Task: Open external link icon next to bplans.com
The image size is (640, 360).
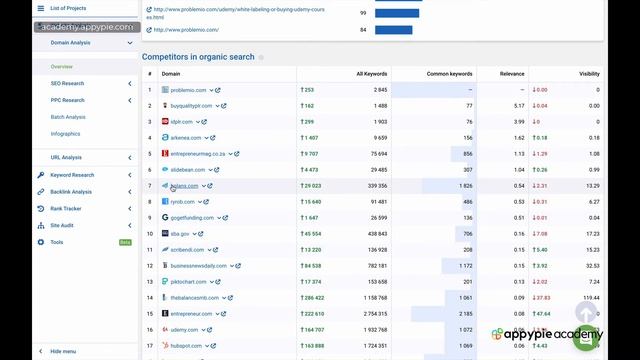Action: click(210, 186)
